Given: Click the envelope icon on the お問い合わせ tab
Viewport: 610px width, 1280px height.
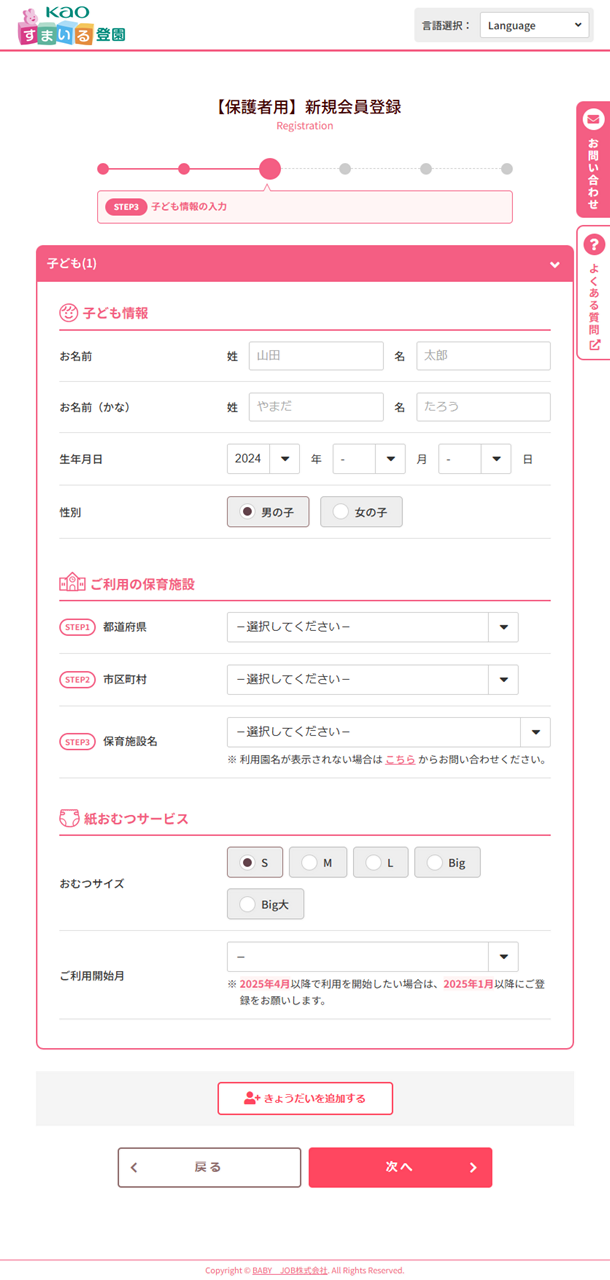Looking at the screenshot, I should [x=593, y=119].
